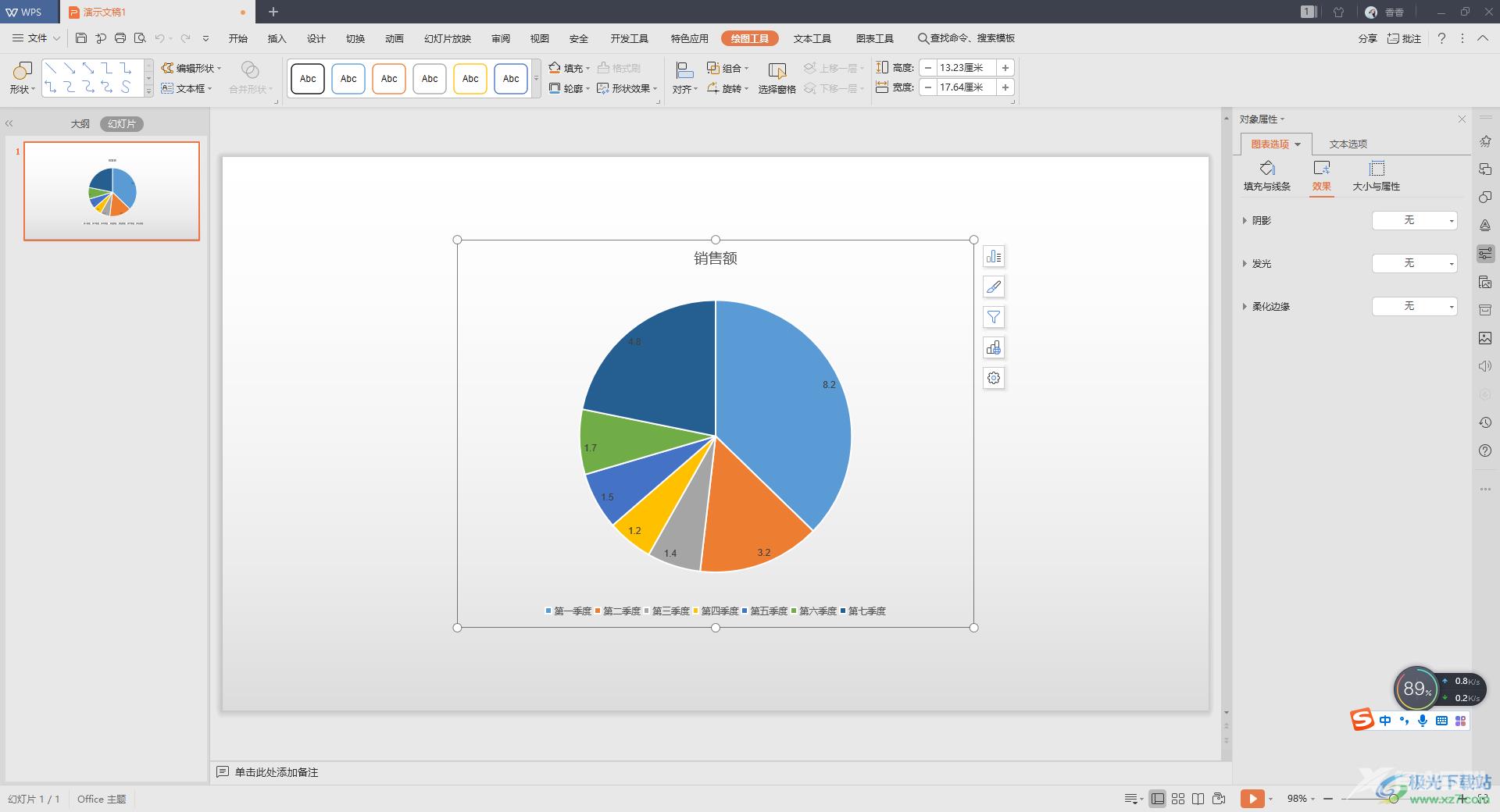Open the 动画 Animation ribbon tab
The width and height of the screenshot is (1500, 812).
click(394, 38)
